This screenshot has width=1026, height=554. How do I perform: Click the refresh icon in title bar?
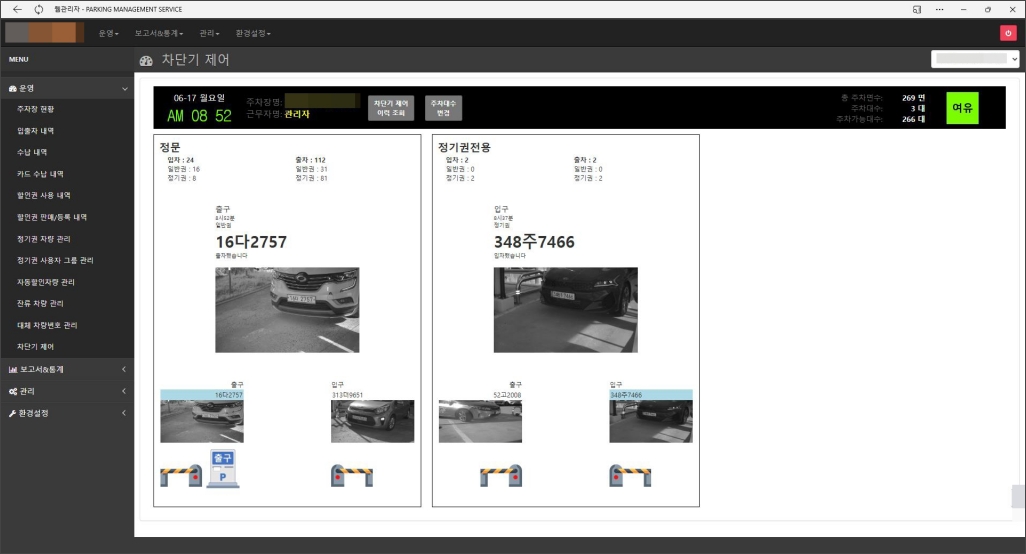[x=39, y=9]
